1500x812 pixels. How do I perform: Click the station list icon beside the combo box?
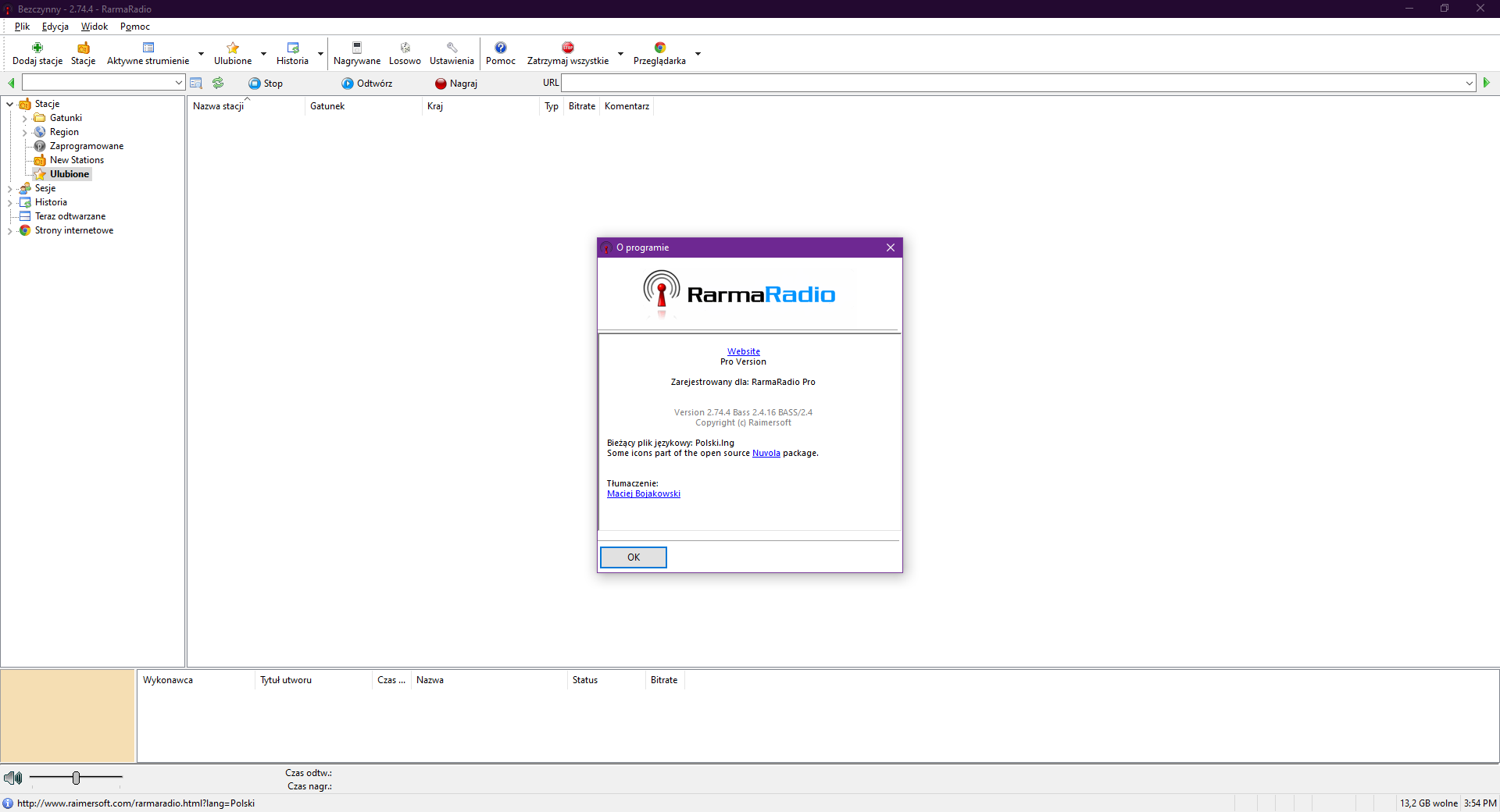196,83
